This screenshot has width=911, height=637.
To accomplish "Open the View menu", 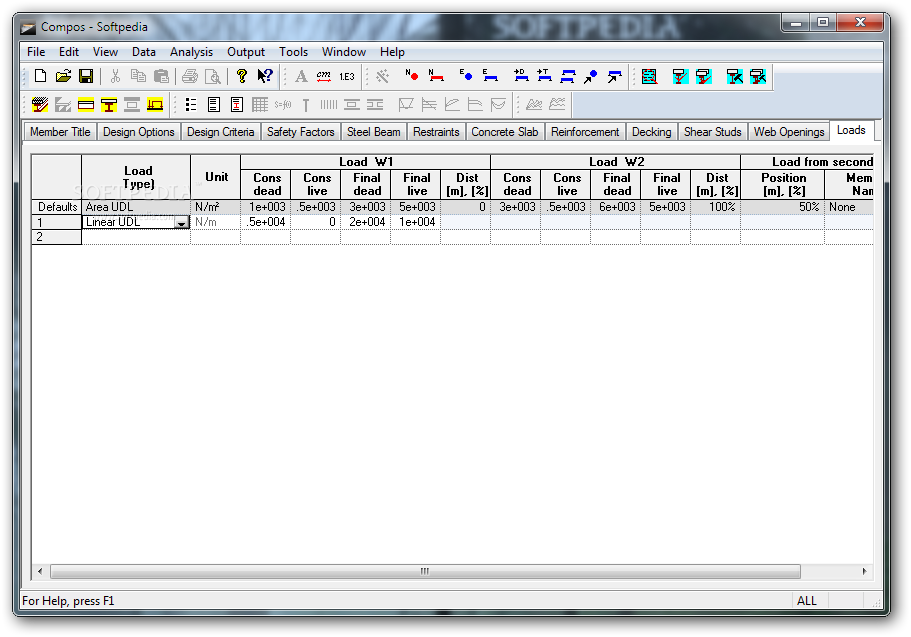I will [105, 52].
